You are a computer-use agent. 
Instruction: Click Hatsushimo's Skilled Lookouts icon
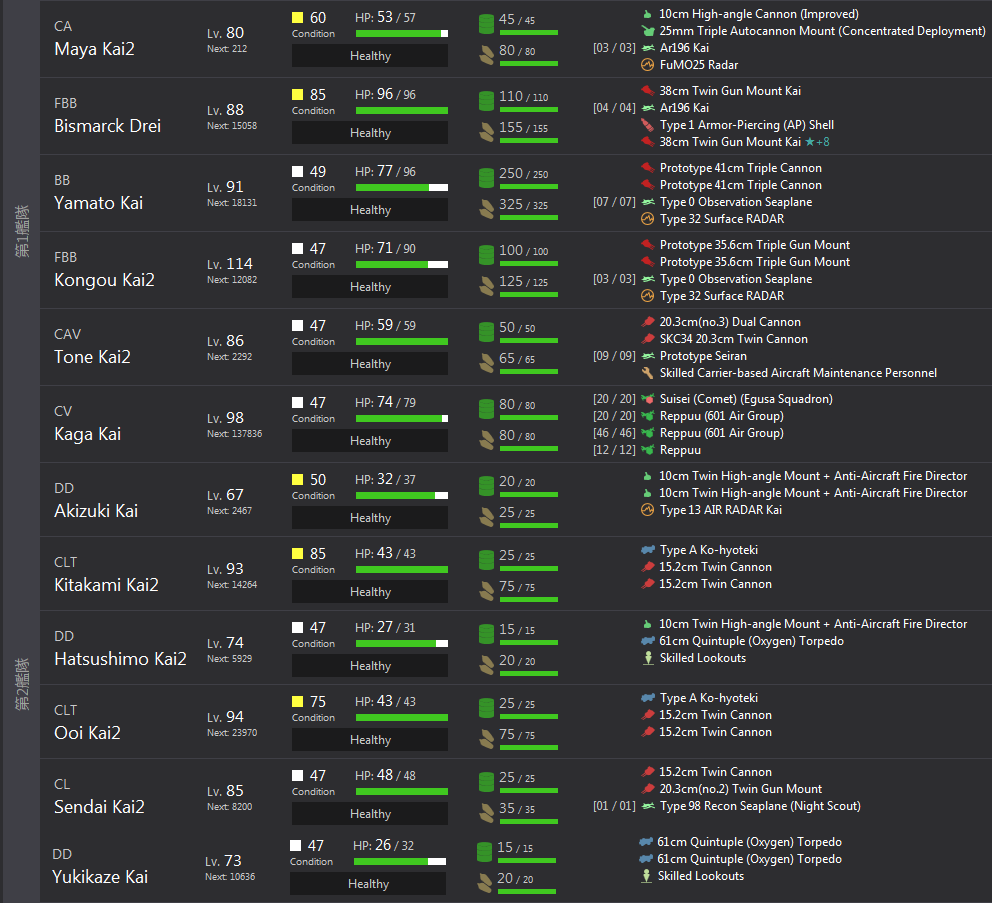pyautogui.click(x=648, y=657)
